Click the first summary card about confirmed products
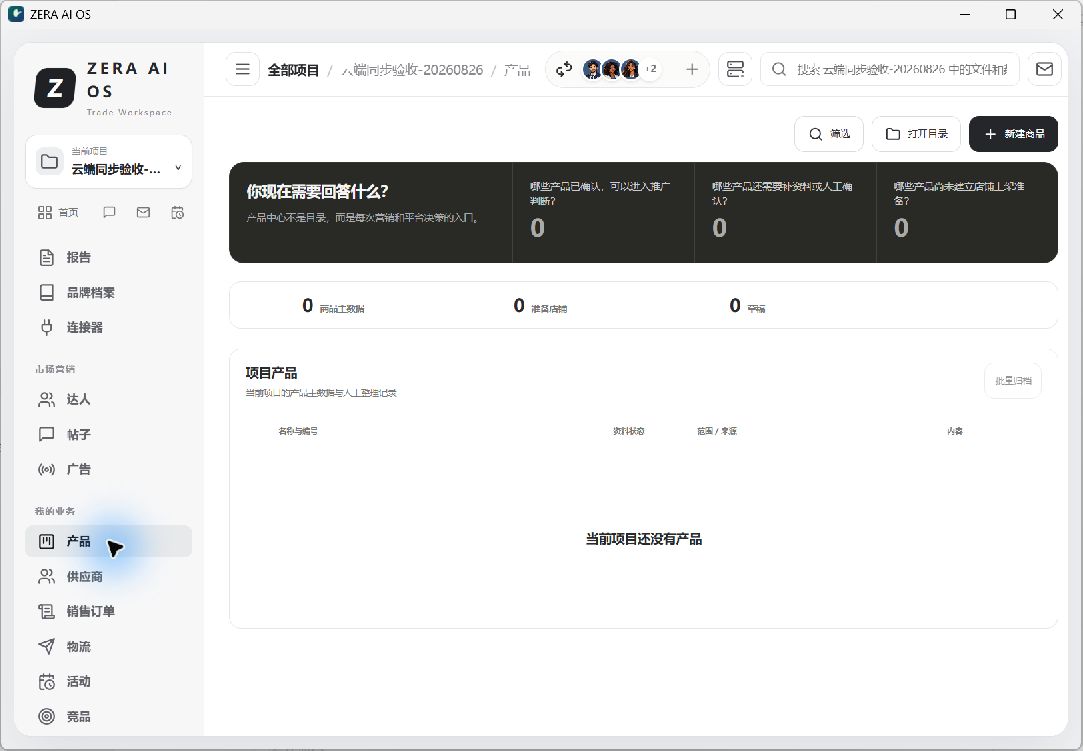The height and width of the screenshot is (751, 1083). click(603, 212)
